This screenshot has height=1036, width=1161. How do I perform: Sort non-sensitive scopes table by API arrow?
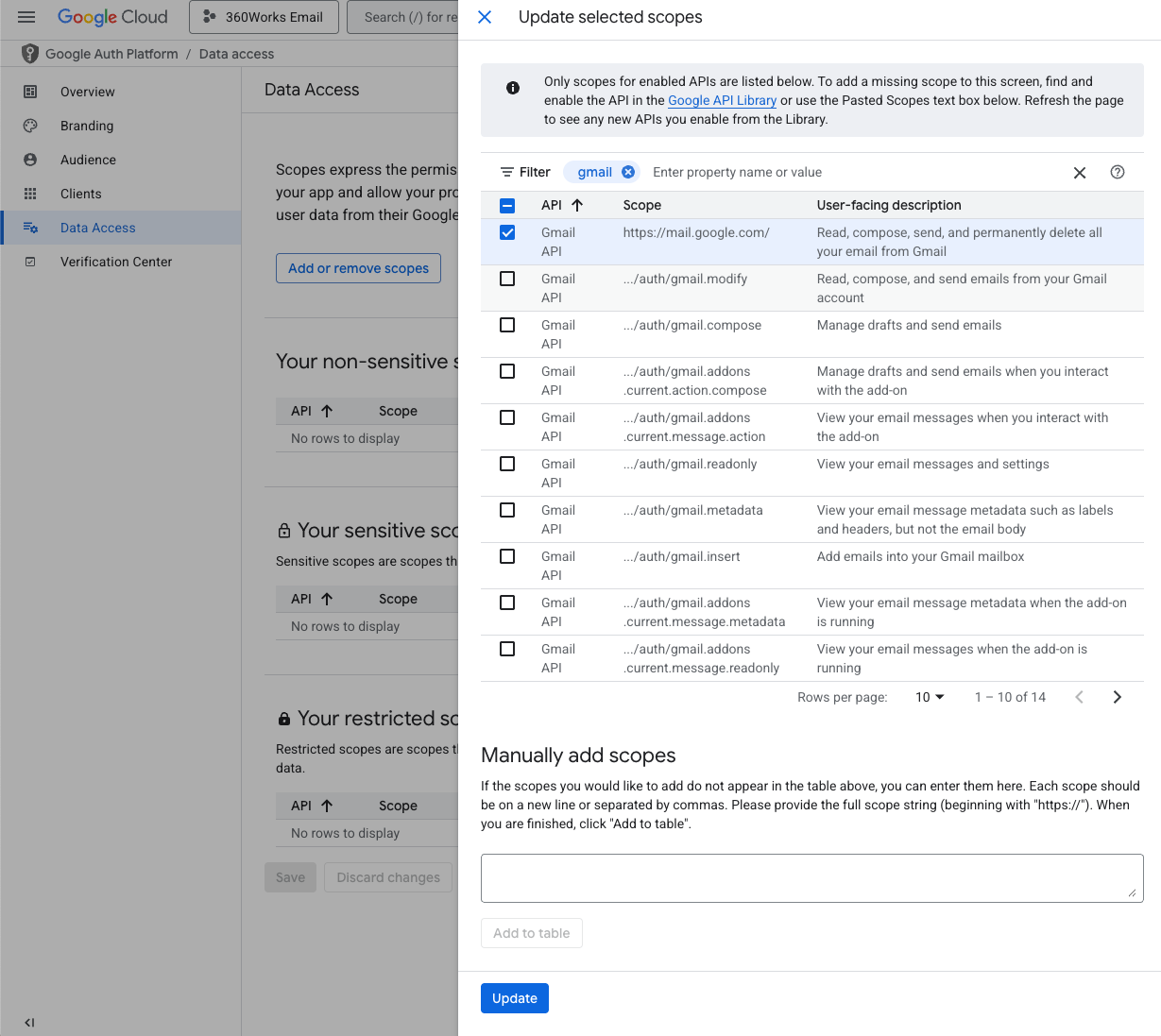327,411
